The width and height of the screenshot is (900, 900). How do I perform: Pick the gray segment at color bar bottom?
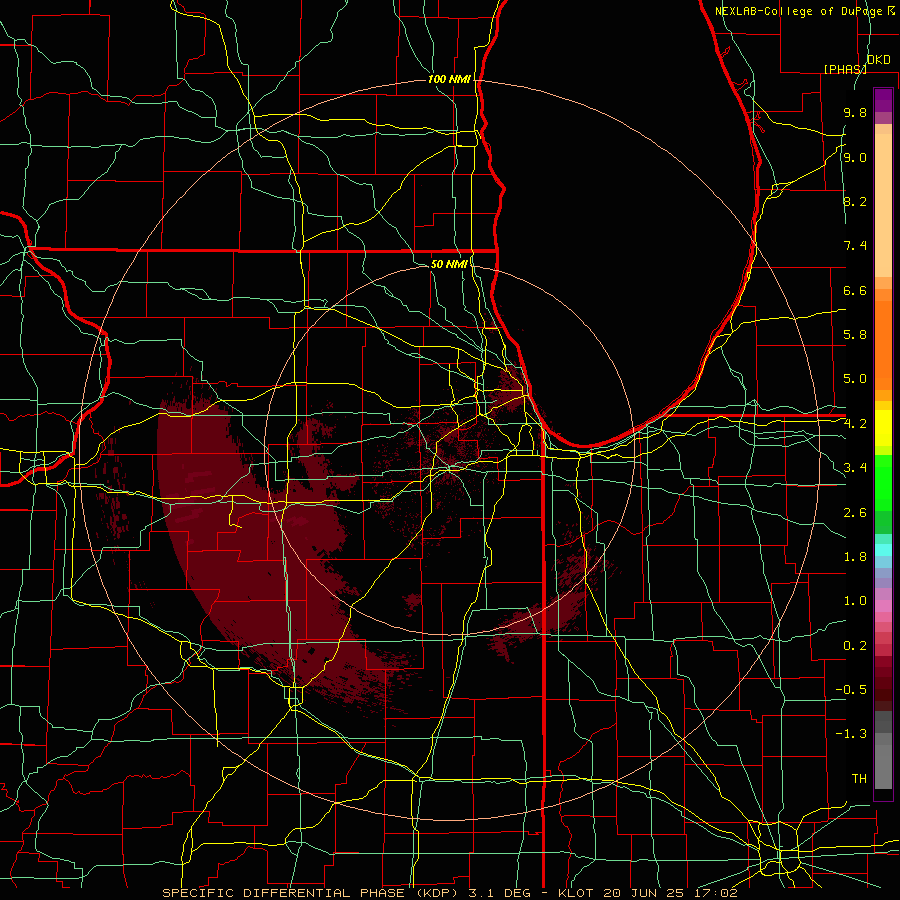[883, 766]
